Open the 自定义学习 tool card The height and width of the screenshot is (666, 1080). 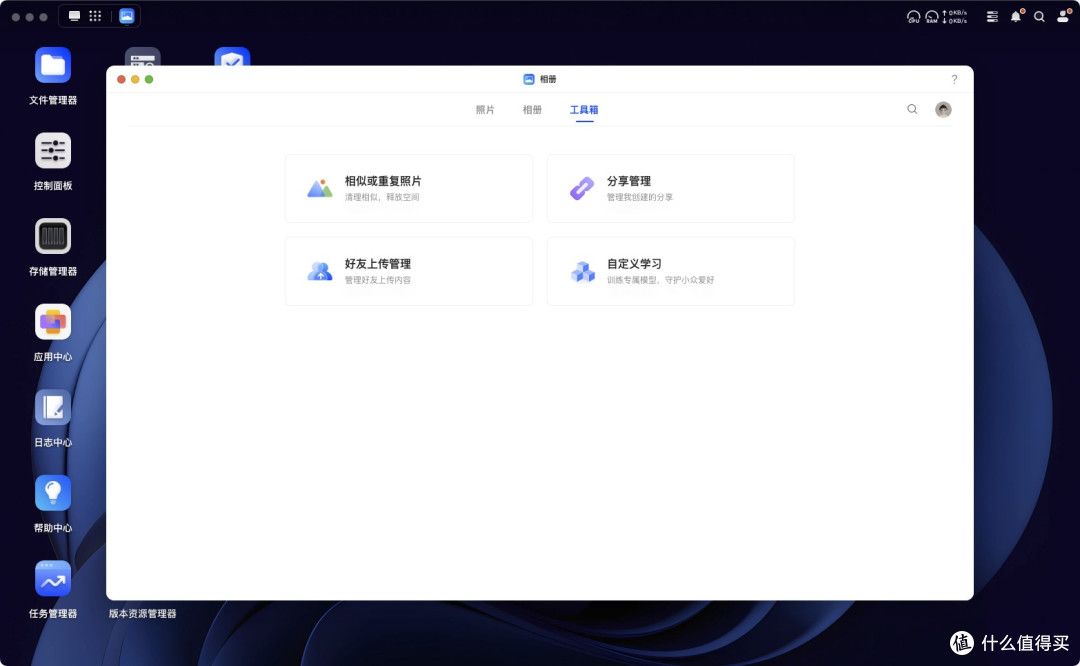(x=671, y=271)
